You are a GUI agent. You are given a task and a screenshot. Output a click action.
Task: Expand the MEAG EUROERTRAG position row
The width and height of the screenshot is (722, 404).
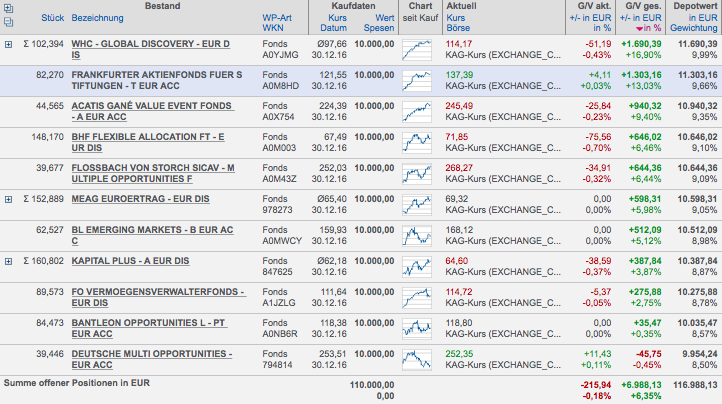(x=8, y=199)
